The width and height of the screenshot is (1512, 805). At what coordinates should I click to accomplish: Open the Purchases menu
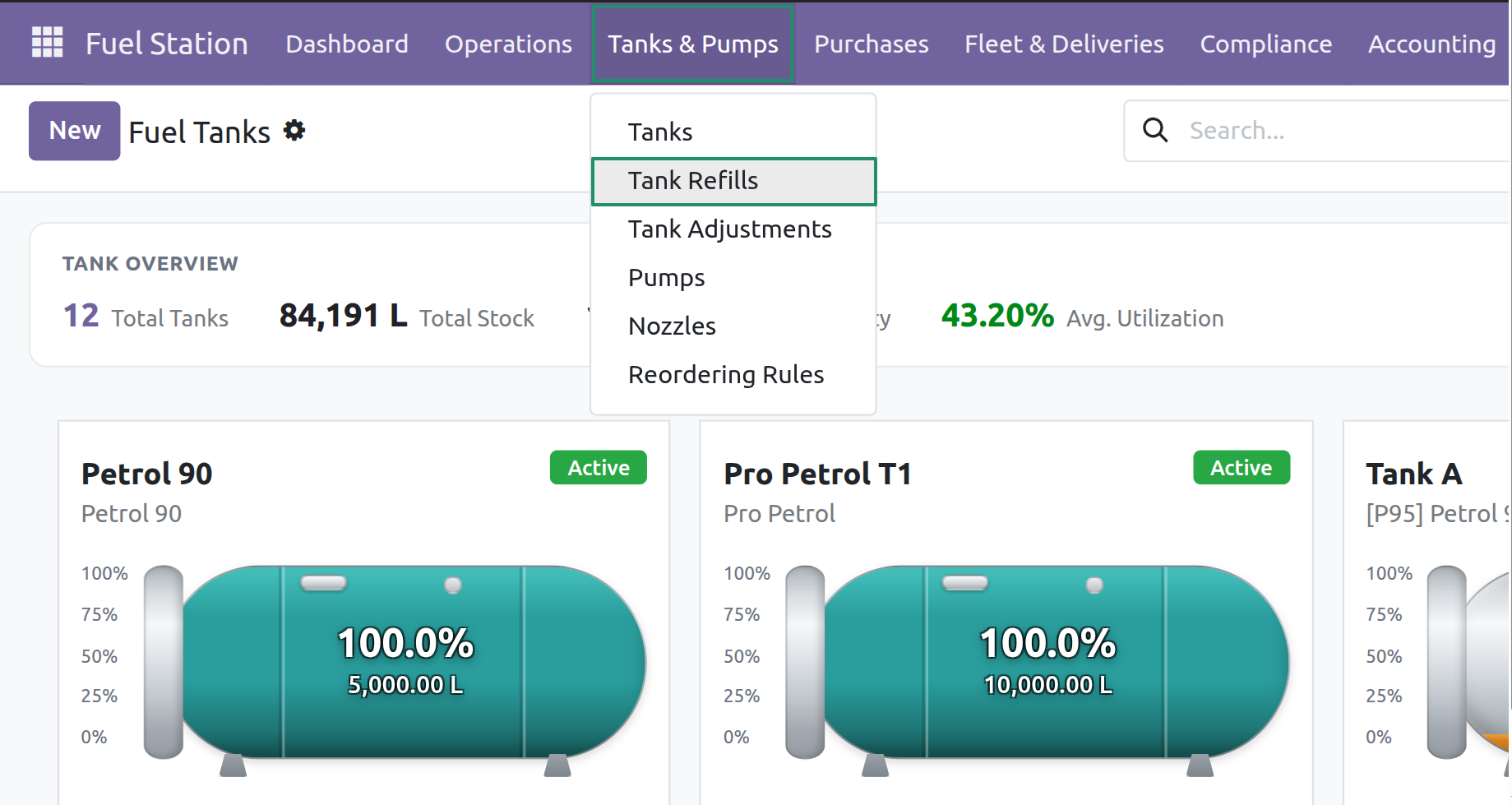872,44
